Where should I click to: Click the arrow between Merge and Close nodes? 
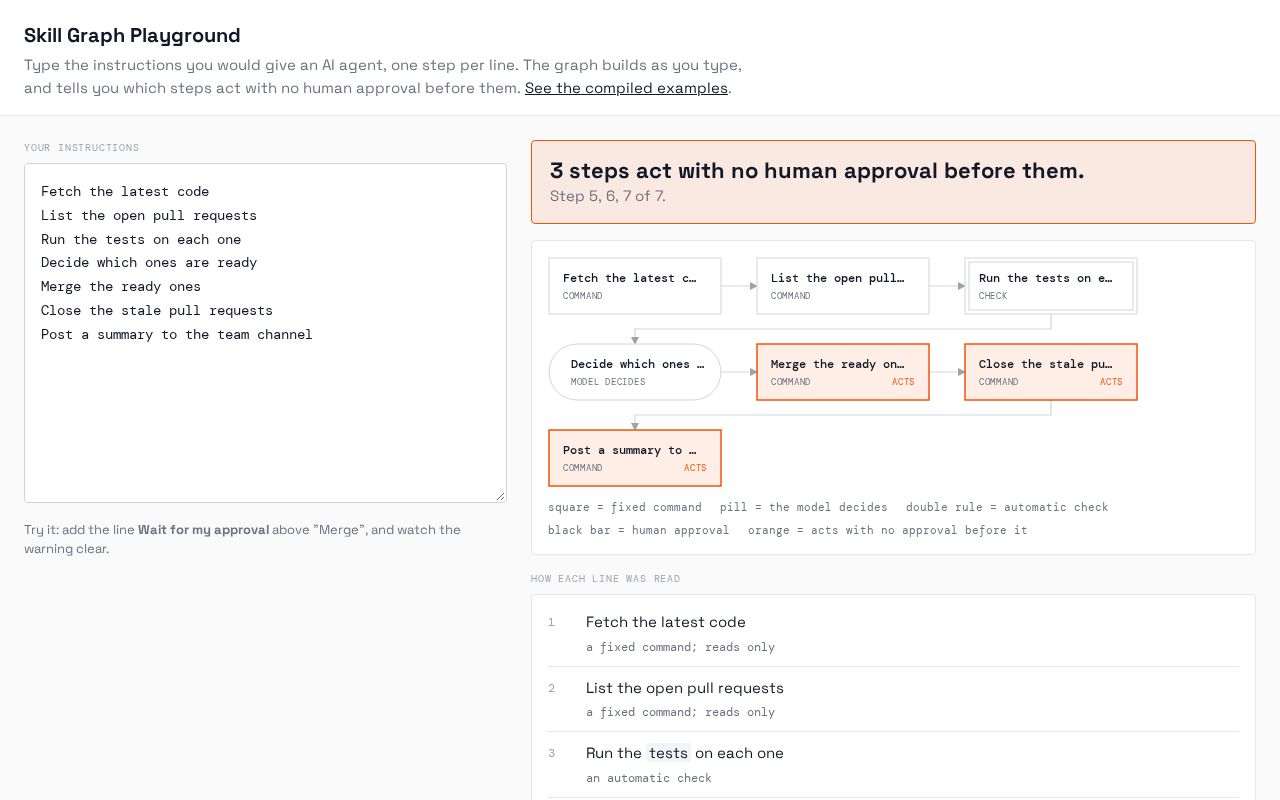947,372
